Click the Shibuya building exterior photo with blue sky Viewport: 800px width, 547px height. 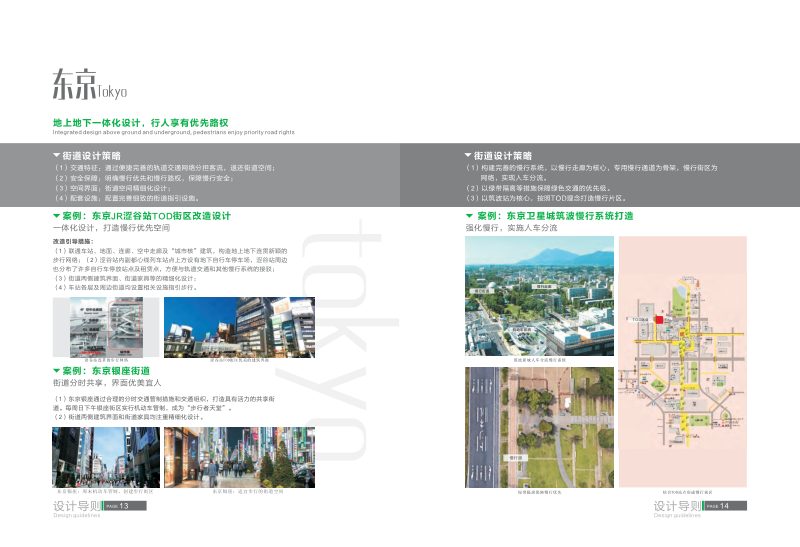point(239,327)
